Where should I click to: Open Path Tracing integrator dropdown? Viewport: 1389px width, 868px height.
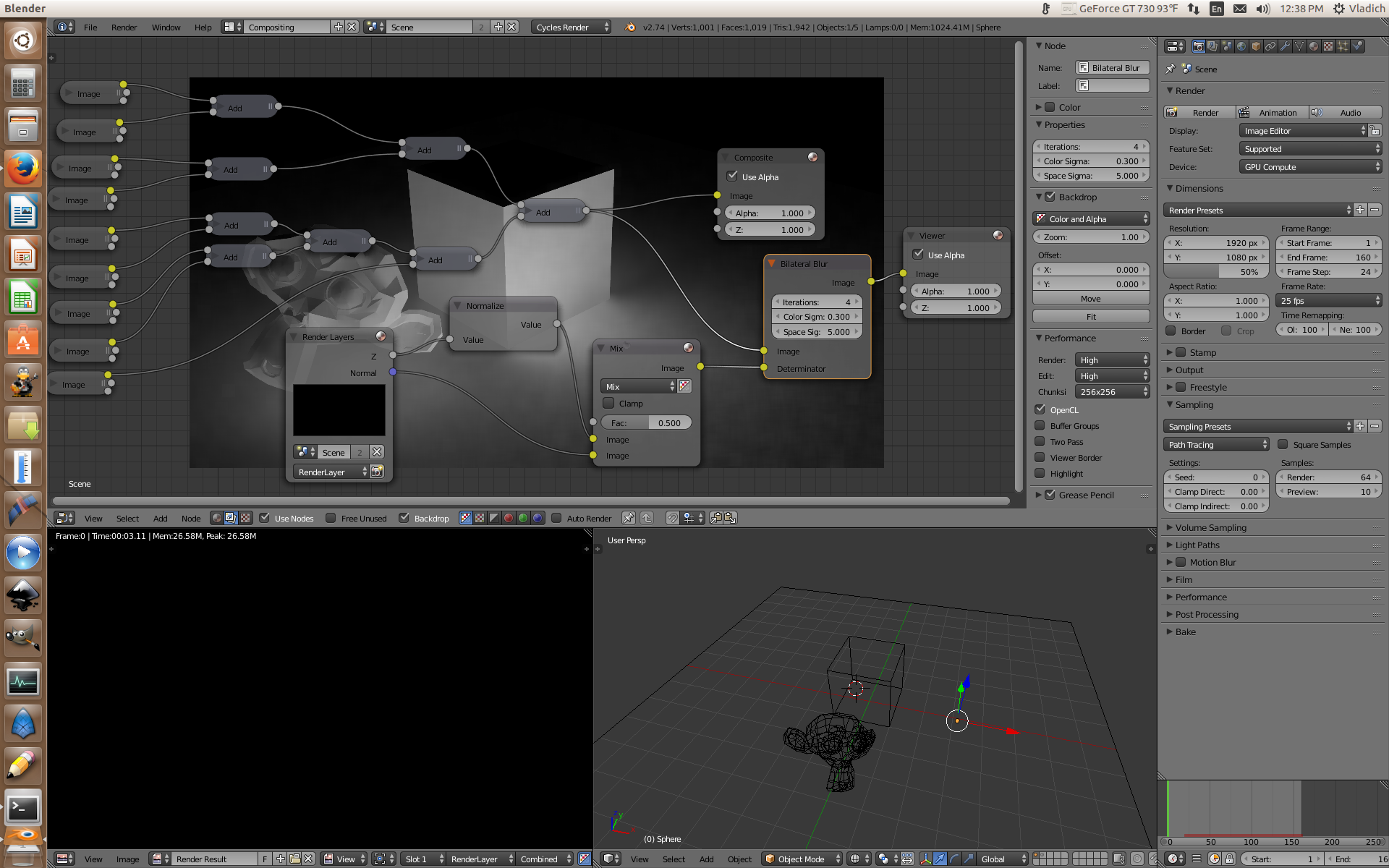coord(1216,444)
